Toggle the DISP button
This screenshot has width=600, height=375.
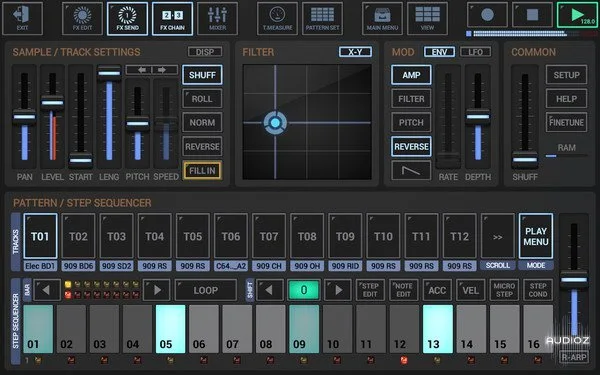coord(205,52)
